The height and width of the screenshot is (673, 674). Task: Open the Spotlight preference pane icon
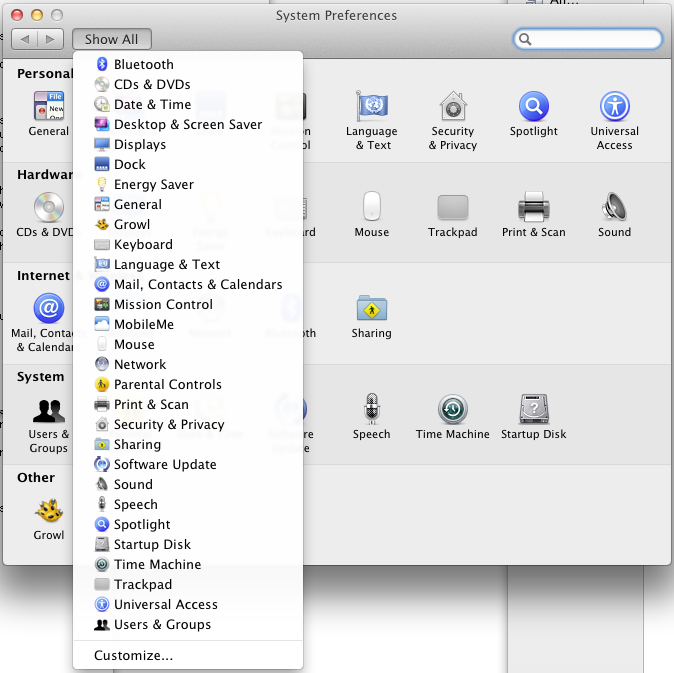click(533, 108)
